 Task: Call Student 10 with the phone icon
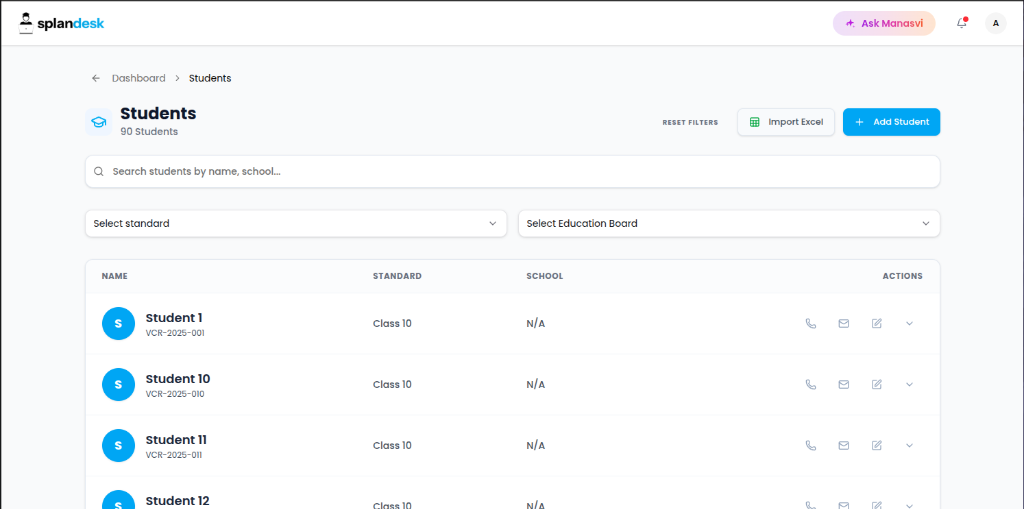(810, 384)
